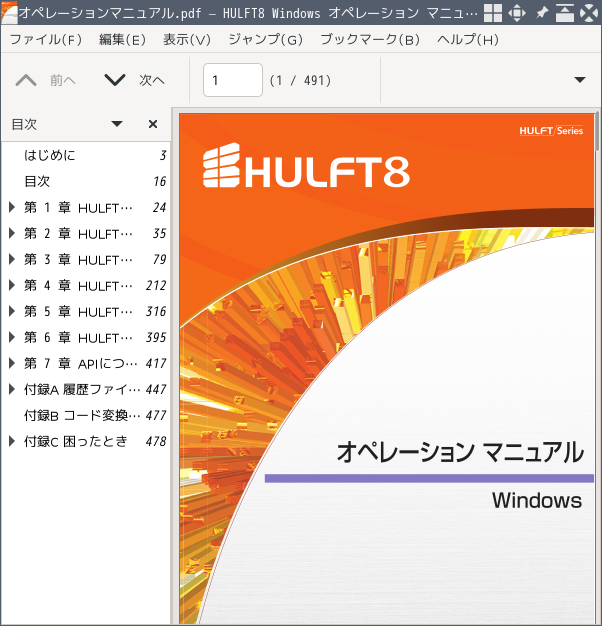This screenshot has width=602, height=626.
Task: Open the 編集(E) menu
Action: tap(122, 40)
